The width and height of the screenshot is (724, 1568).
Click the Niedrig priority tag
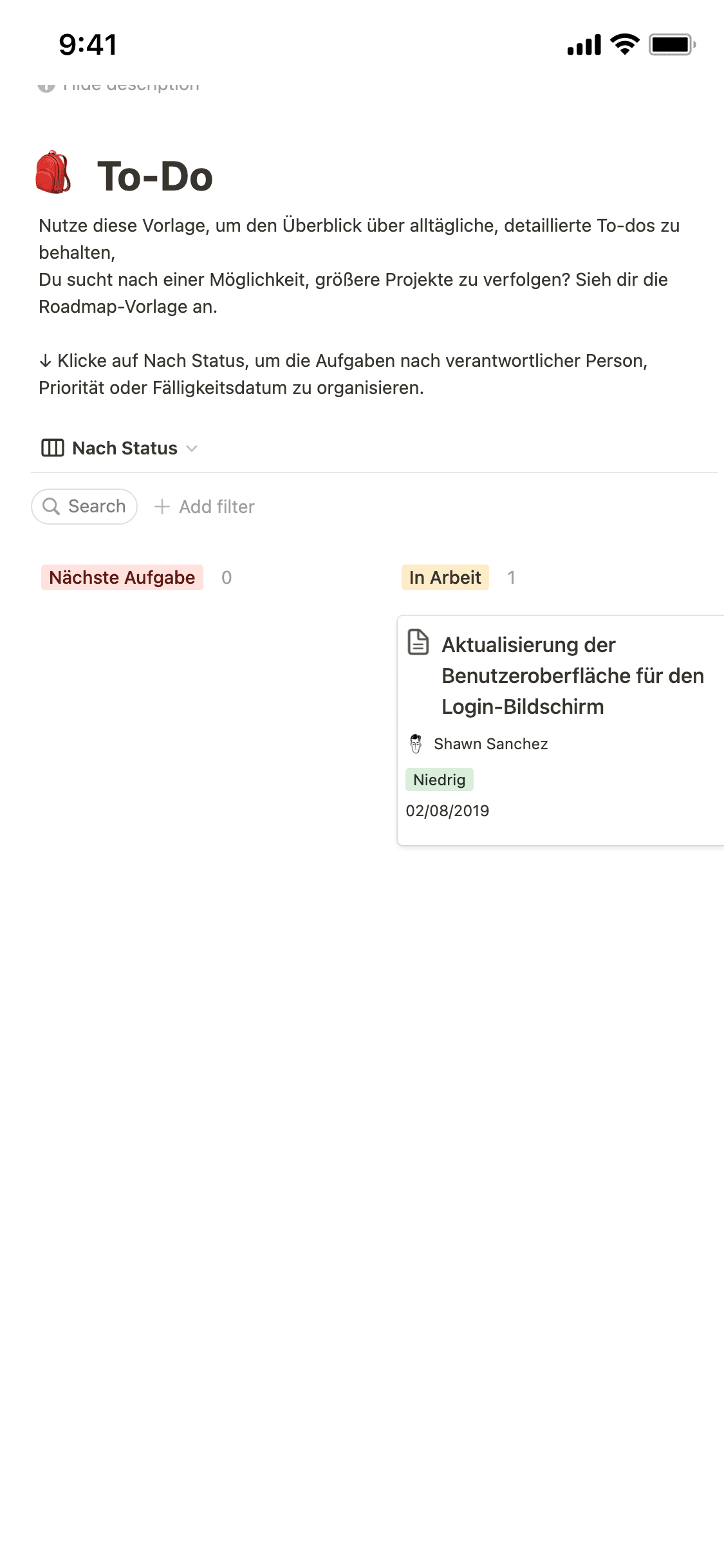coord(440,779)
